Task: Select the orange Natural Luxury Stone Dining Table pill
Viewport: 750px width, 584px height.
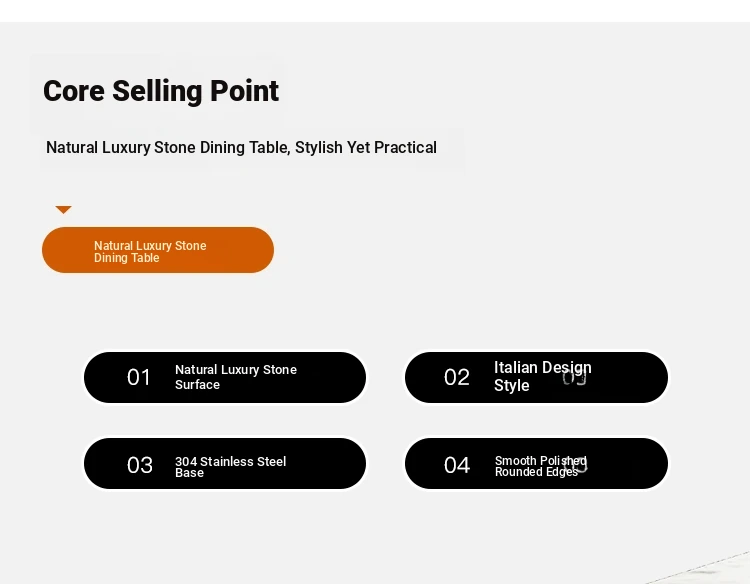Action: pyautogui.click(x=158, y=250)
